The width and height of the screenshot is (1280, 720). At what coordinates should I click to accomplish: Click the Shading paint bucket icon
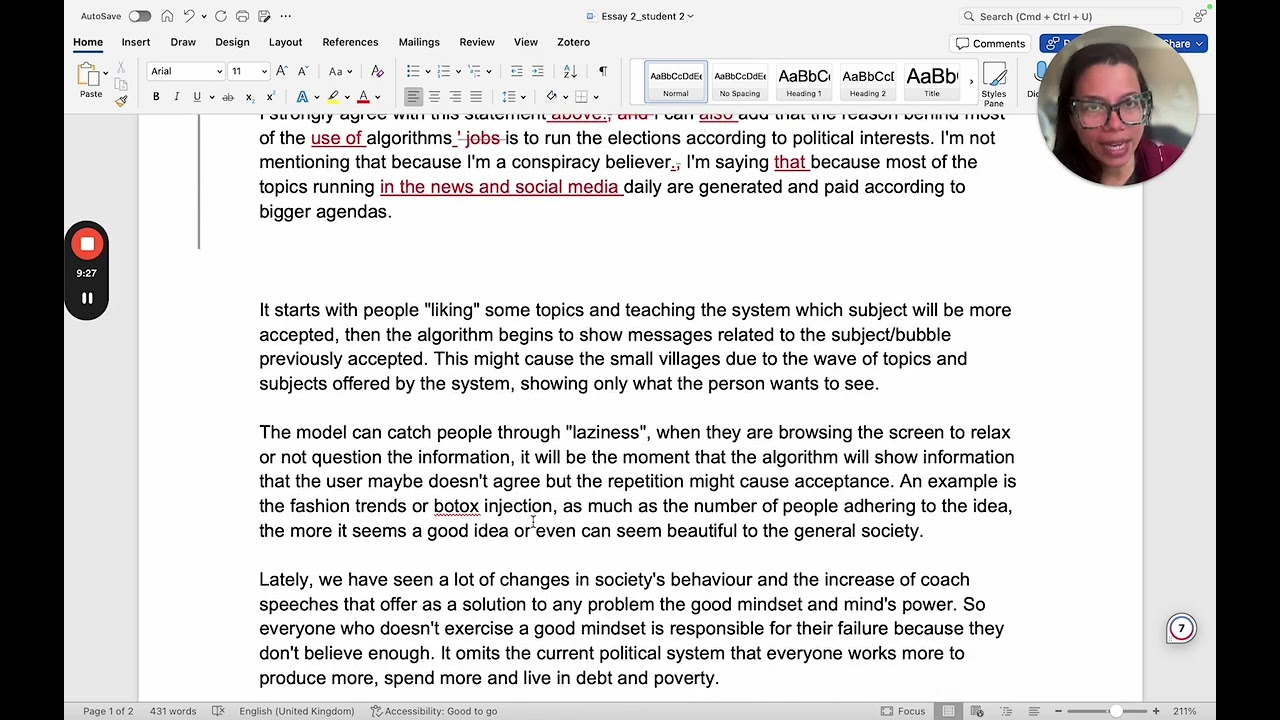click(x=551, y=97)
